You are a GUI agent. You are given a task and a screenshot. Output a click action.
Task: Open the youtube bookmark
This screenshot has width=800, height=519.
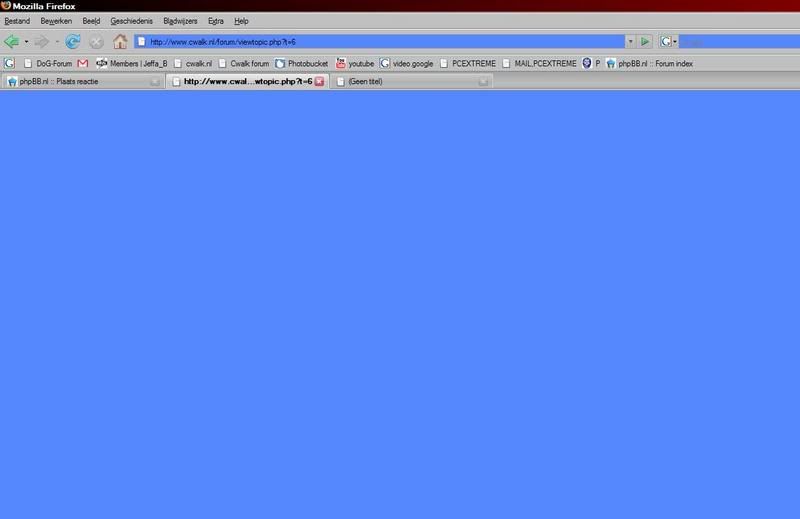[355, 63]
